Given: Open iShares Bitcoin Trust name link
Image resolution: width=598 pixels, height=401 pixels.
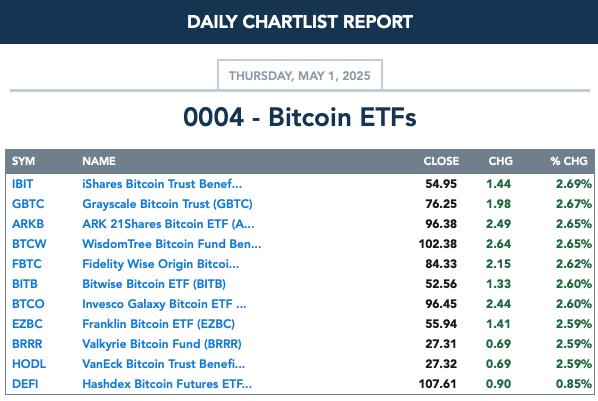Looking at the screenshot, I should tap(162, 184).
